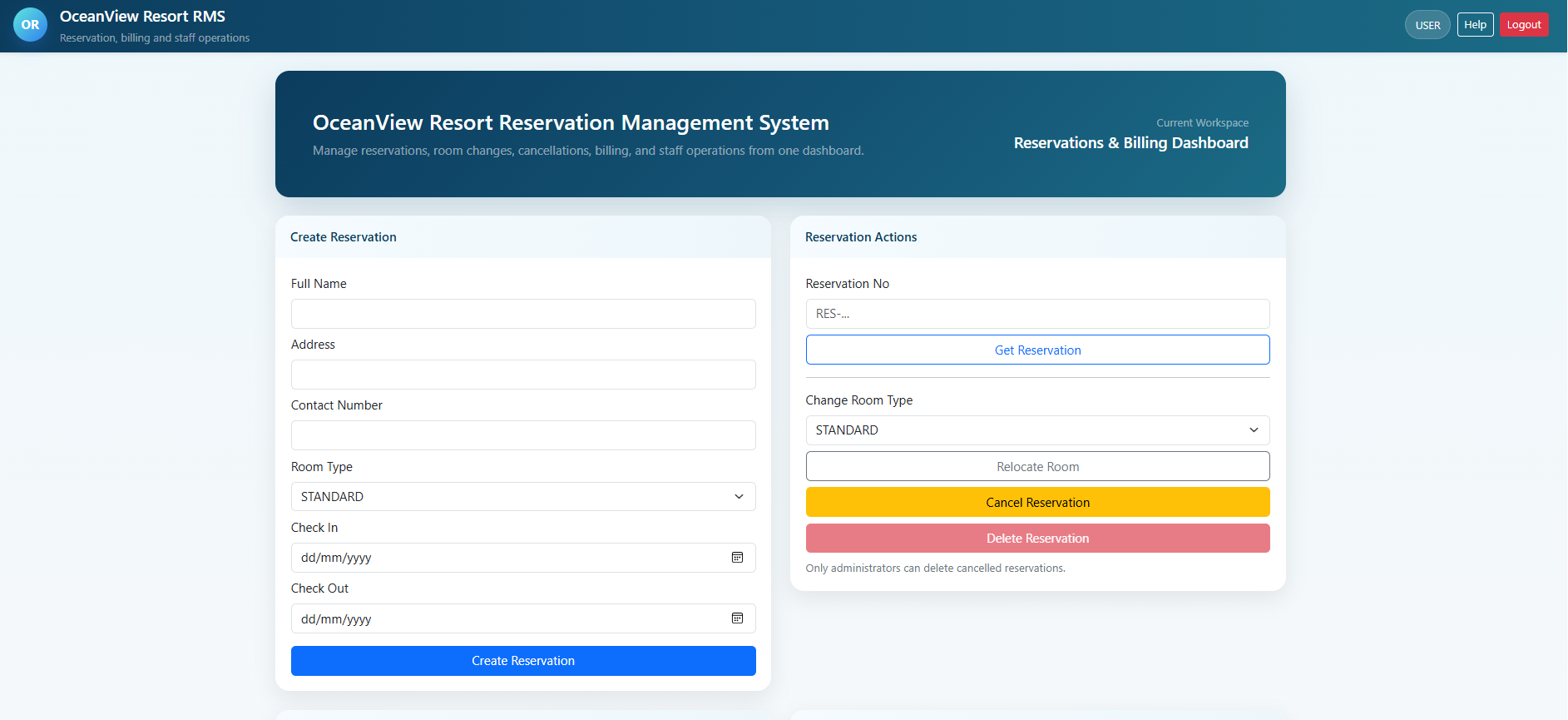Click the Change Room Type label
This screenshot has height=720, width=1568.
tap(859, 400)
